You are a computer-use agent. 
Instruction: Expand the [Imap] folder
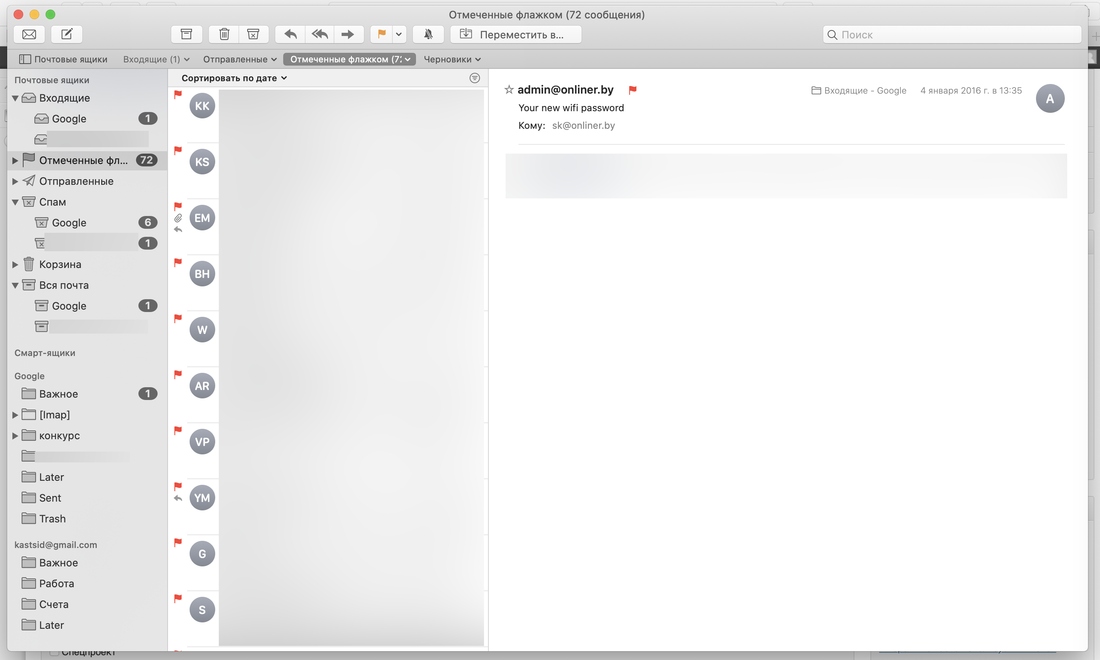(x=15, y=415)
